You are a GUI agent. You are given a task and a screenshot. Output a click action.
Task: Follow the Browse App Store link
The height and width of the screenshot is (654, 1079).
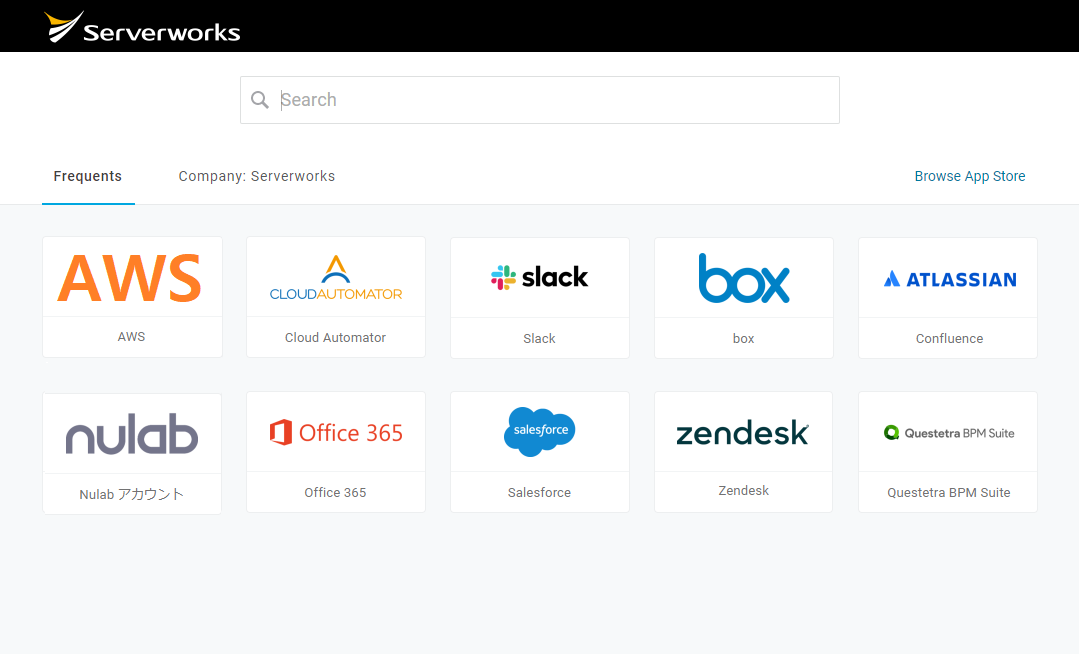[x=969, y=177]
